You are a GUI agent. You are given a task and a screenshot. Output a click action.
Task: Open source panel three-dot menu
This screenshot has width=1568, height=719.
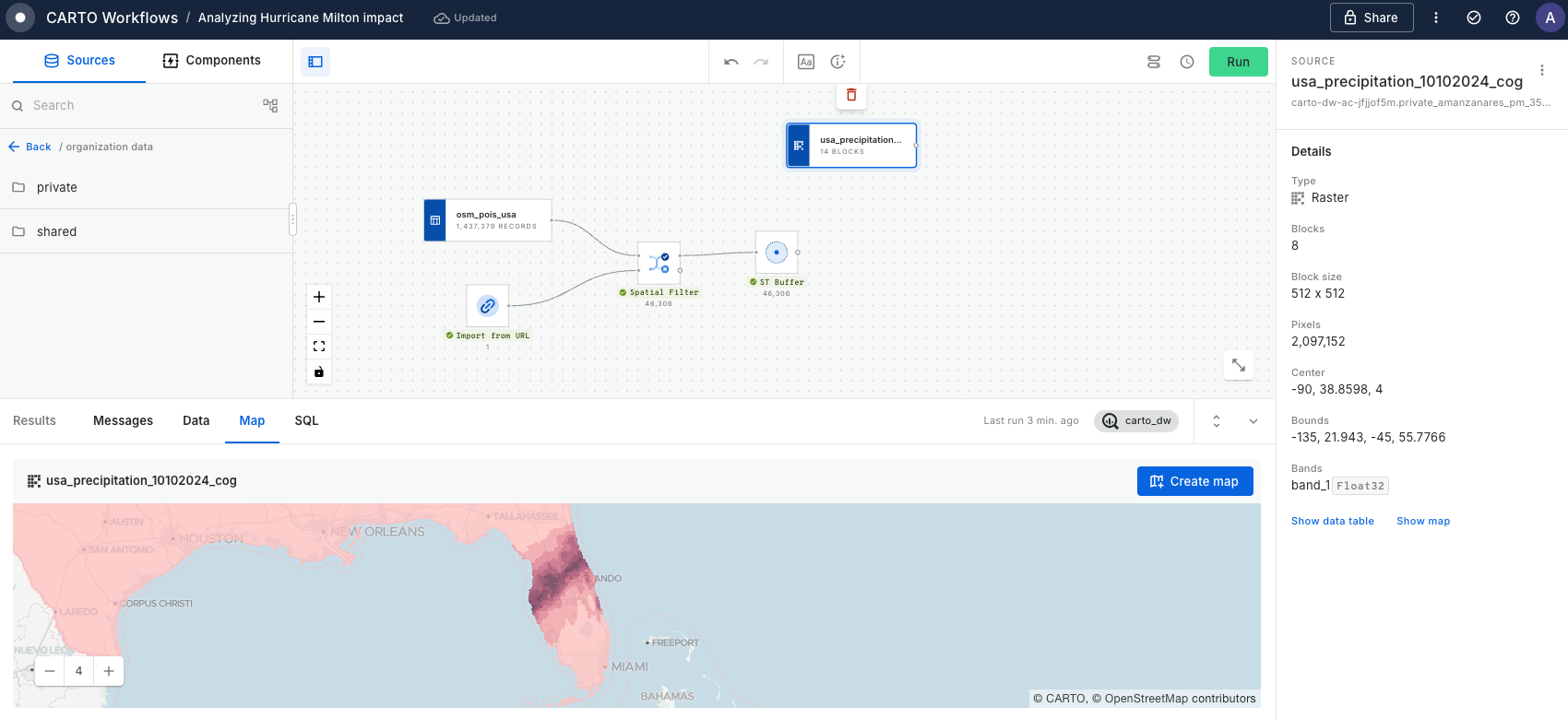(1541, 70)
